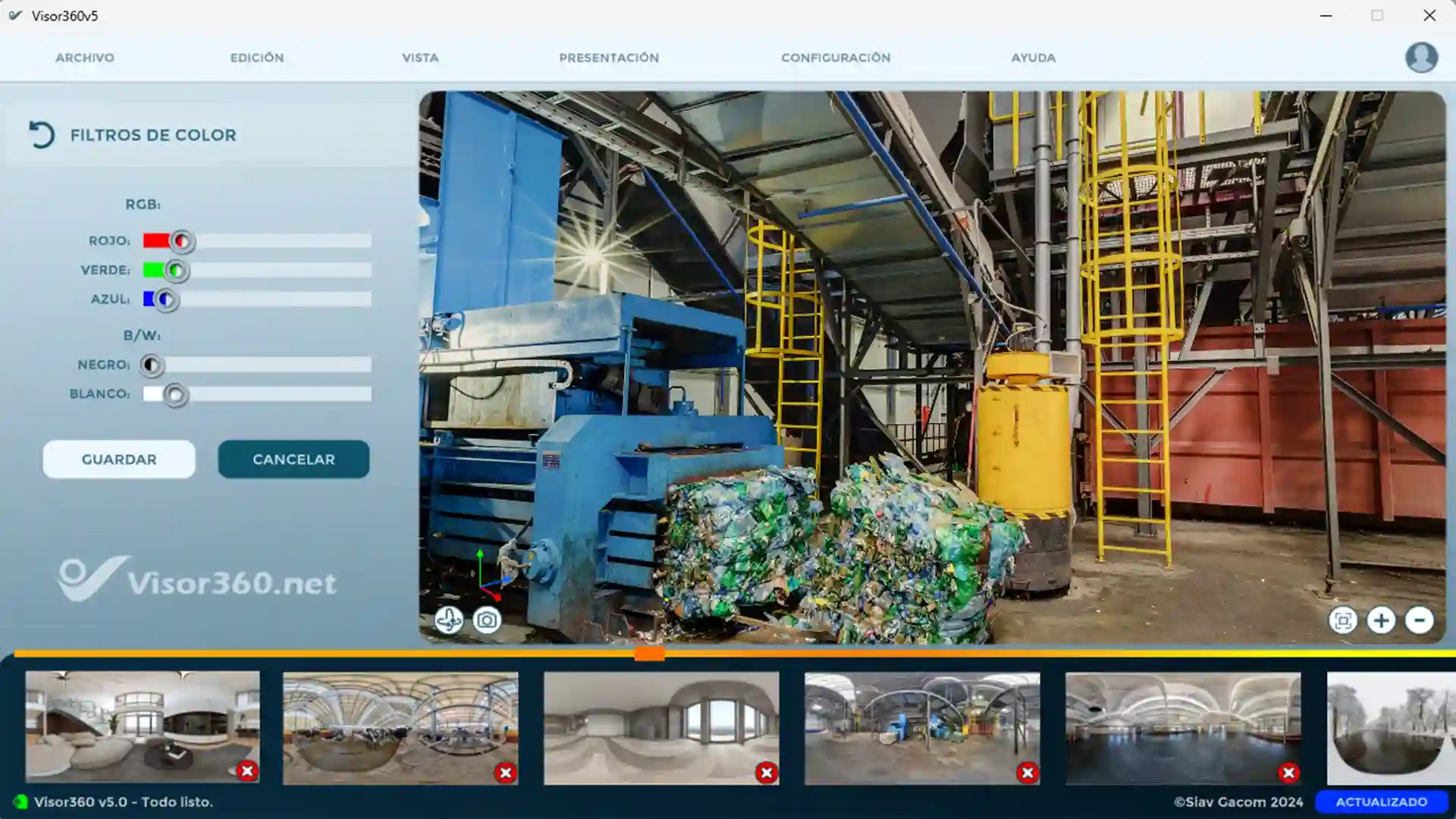Open the Configuración menu
This screenshot has height=819, width=1456.
pos(836,58)
